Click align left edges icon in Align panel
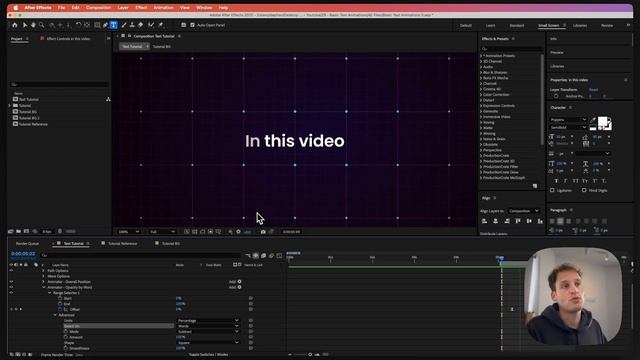This screenshot has height=360, width=640. (x=484, y=221)
